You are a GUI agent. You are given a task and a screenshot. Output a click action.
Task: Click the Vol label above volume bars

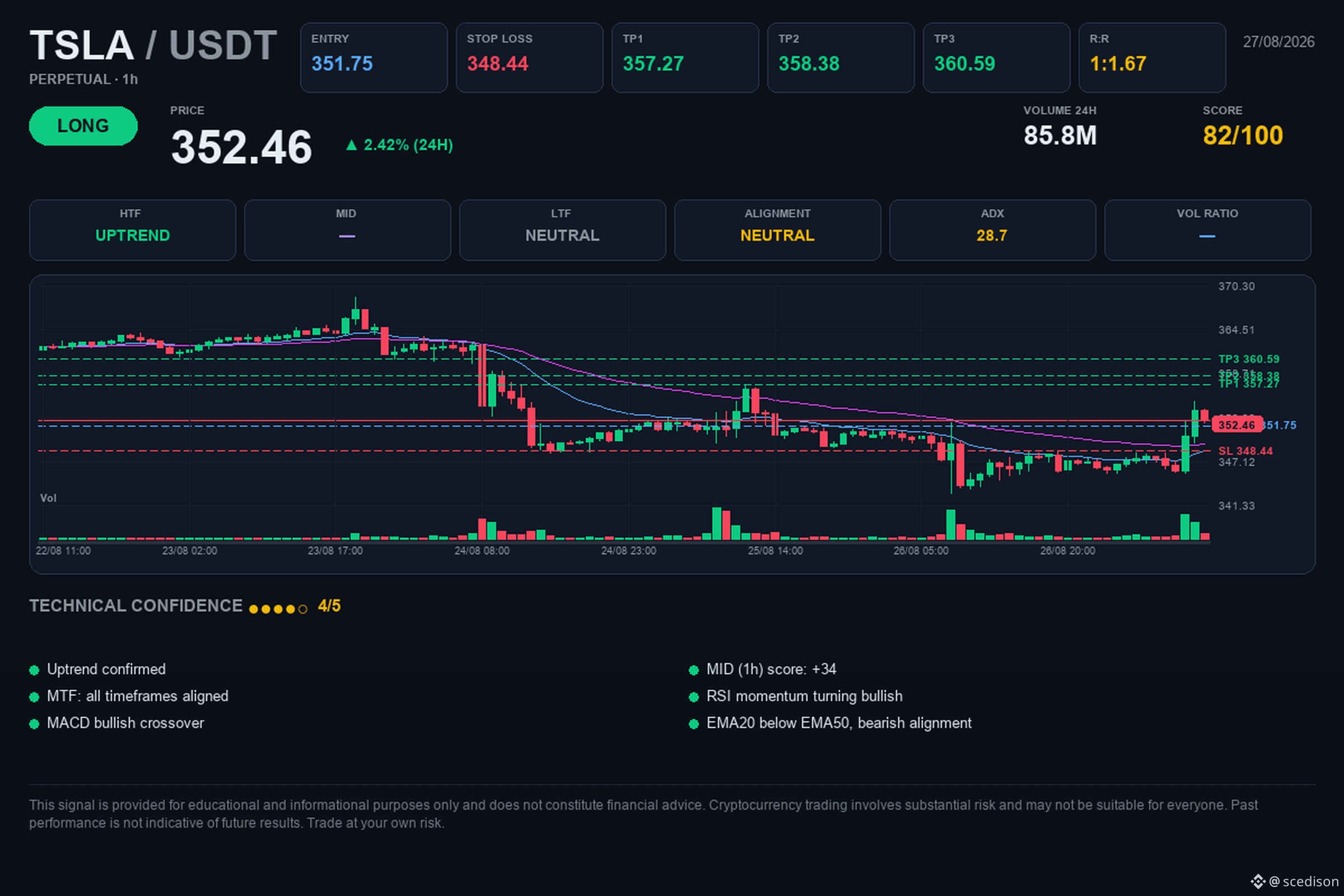click(x=49, y=498)
